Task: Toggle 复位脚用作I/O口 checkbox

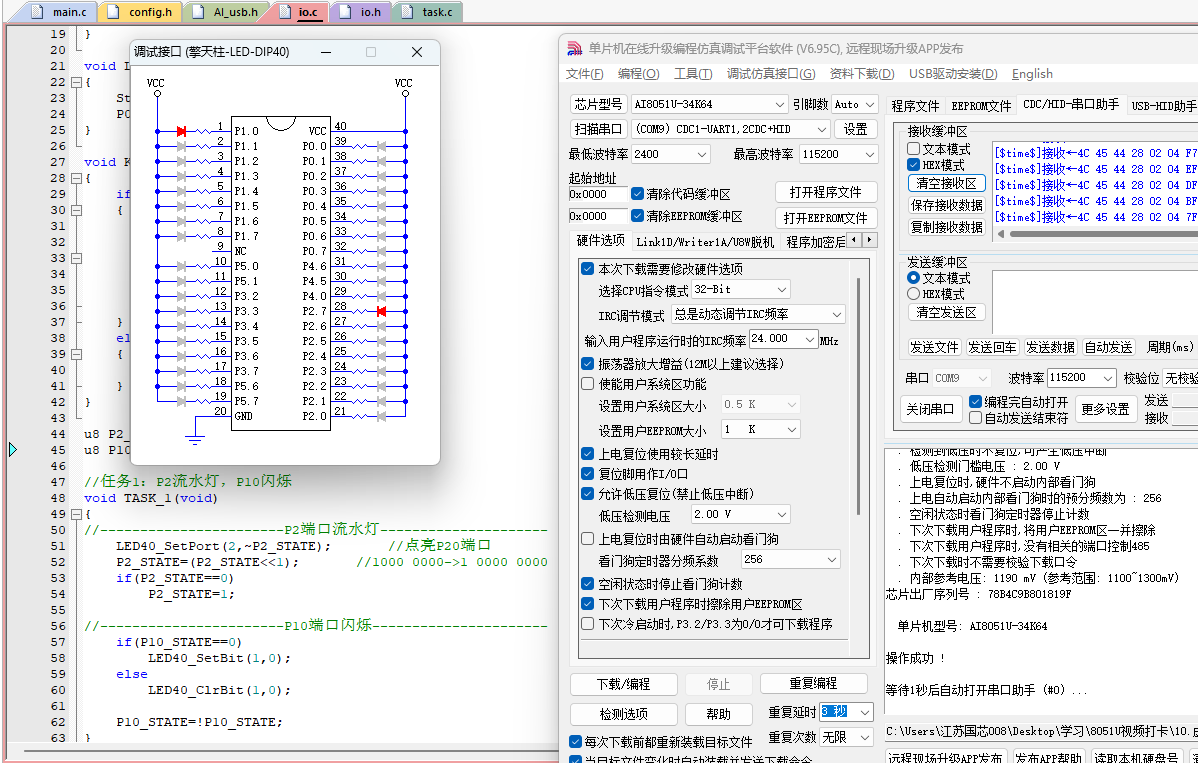Action: click(x=588, y=474)
